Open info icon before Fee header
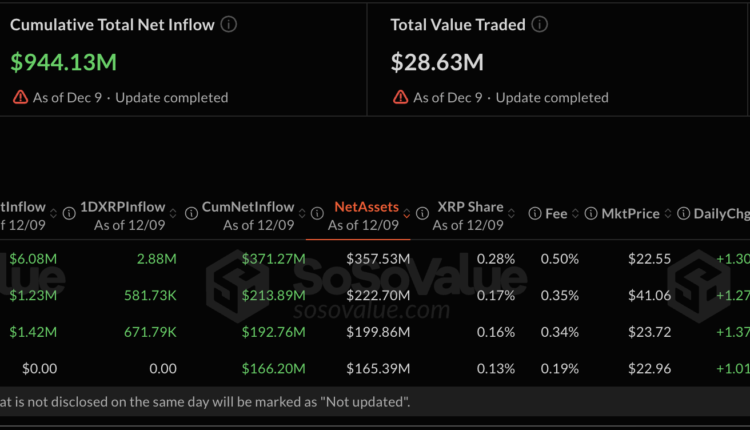Viewport: 750px width, 430px height. pyautogui.click(x=536, y=214)
